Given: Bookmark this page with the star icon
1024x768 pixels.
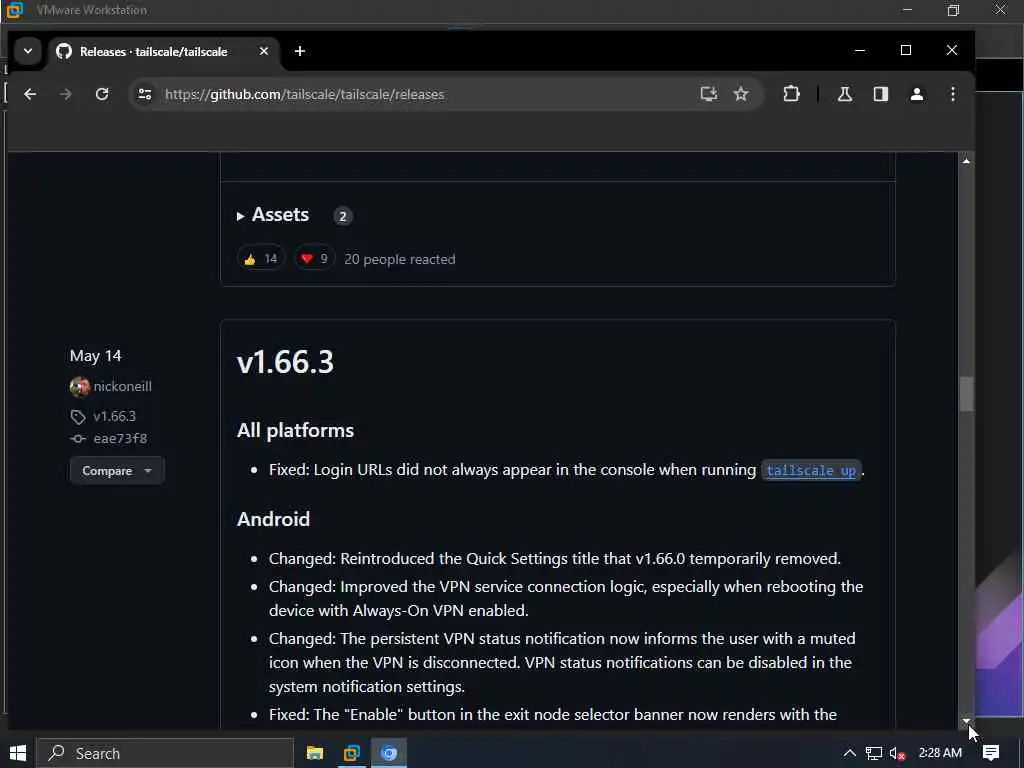Looking at the screenshot, I should tap(741, 94).
